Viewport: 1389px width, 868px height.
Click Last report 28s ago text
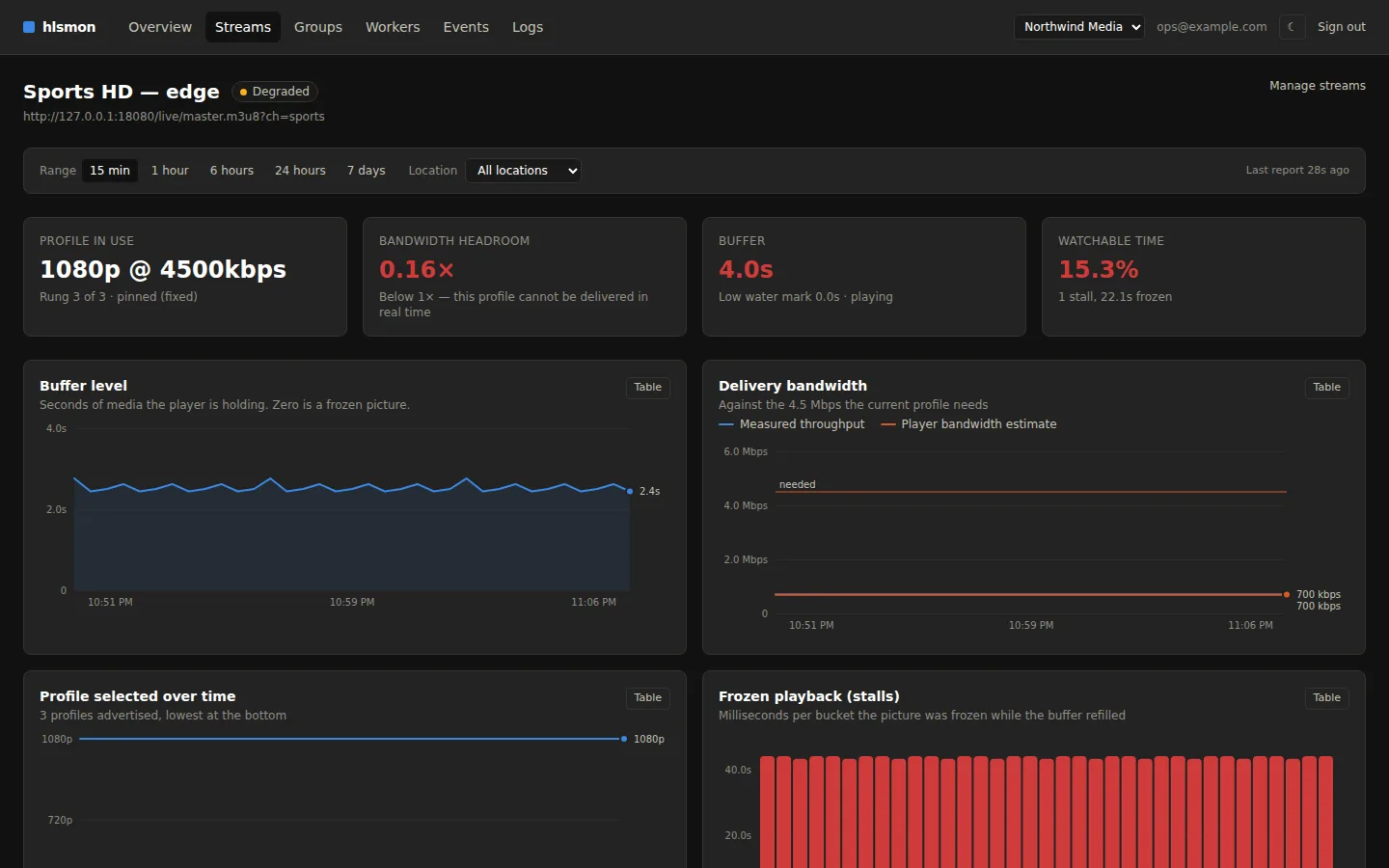pos(1297,171)
